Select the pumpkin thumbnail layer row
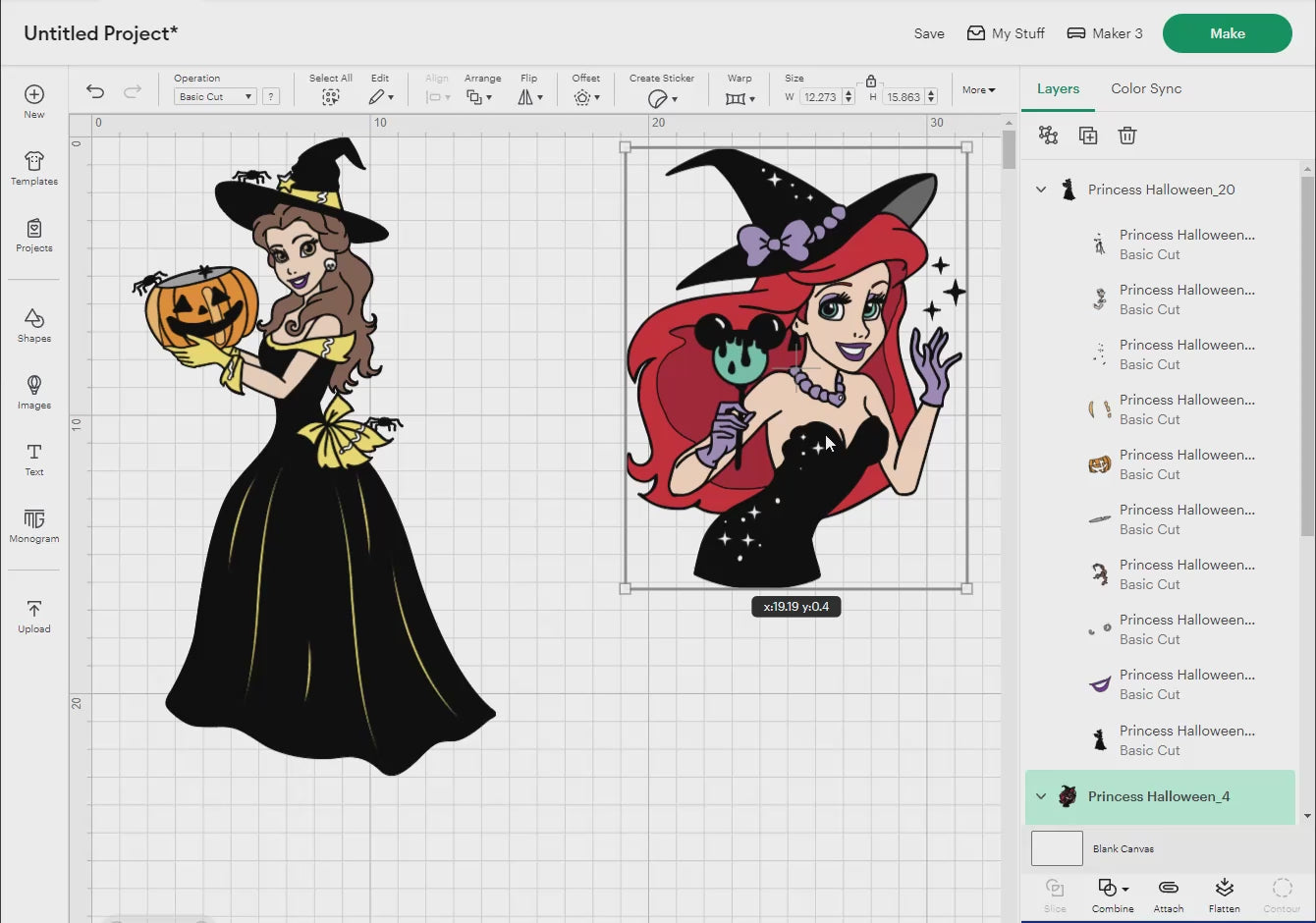 coord(1161,464)
